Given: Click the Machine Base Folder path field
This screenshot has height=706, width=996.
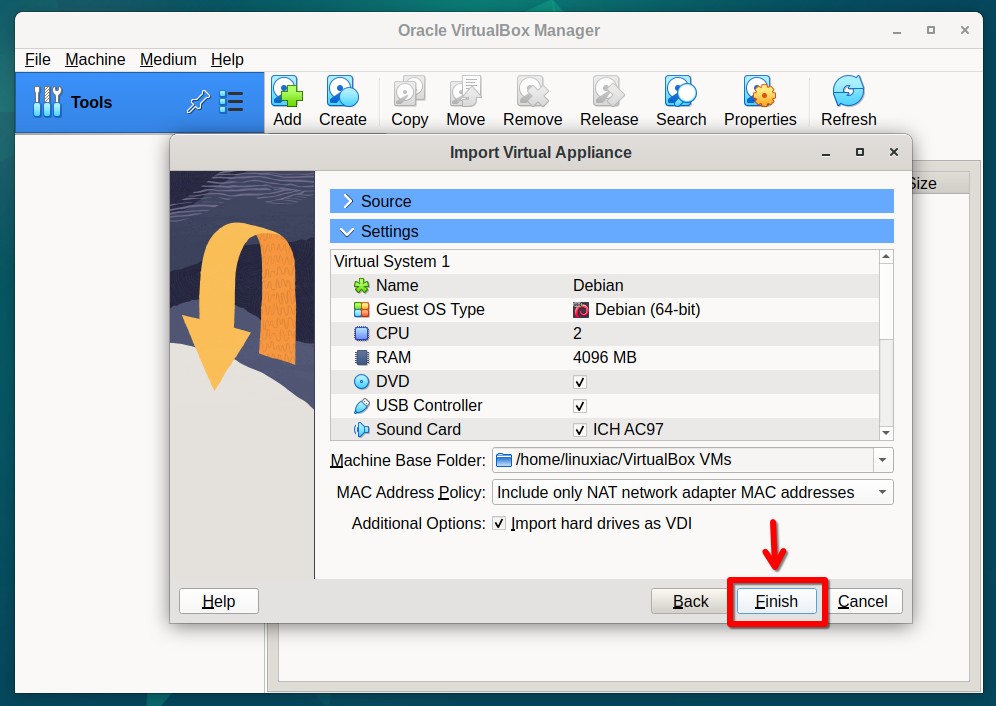Looking at the screenshot, I should pyautogui.click(x=683, y=460).
